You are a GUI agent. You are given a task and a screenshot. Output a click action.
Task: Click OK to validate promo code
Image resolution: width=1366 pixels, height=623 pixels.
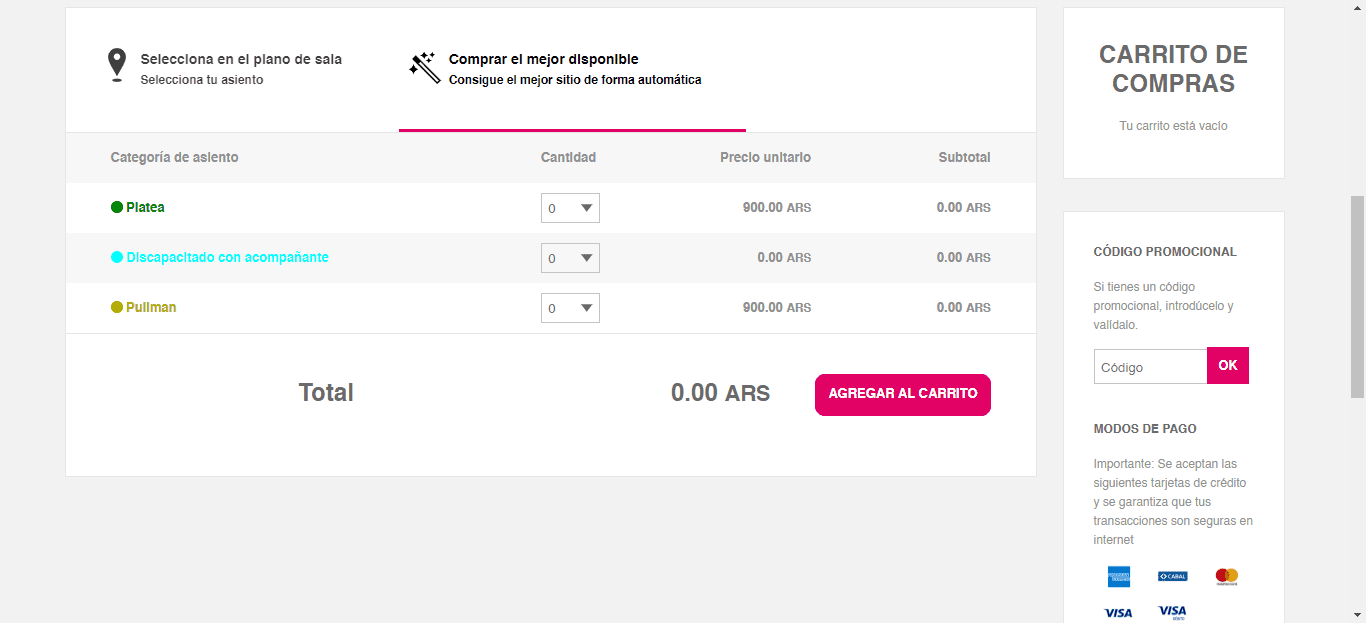click(1228, 366)
